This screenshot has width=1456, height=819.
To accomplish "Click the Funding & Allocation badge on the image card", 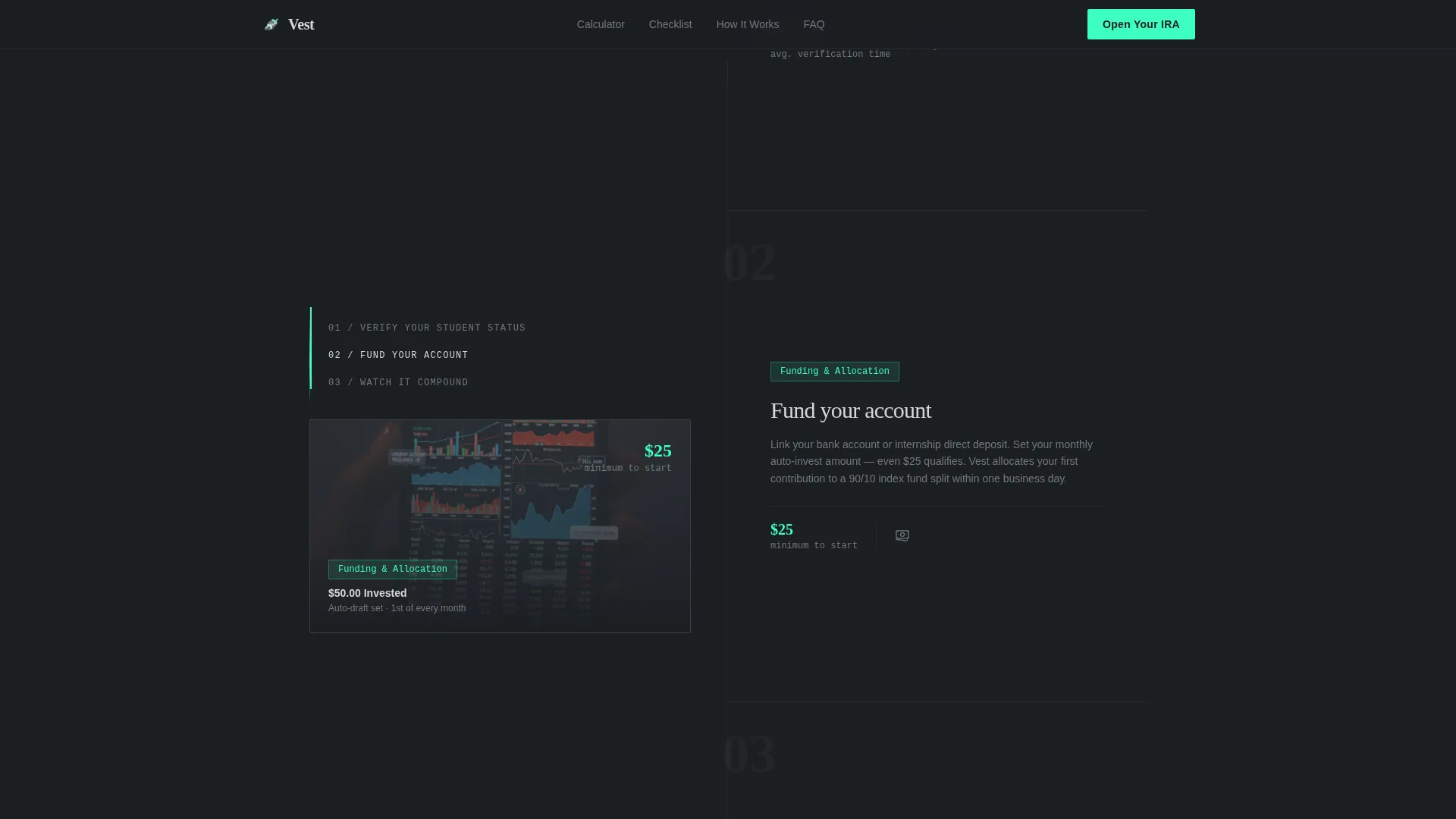I will tap(392, 570).
